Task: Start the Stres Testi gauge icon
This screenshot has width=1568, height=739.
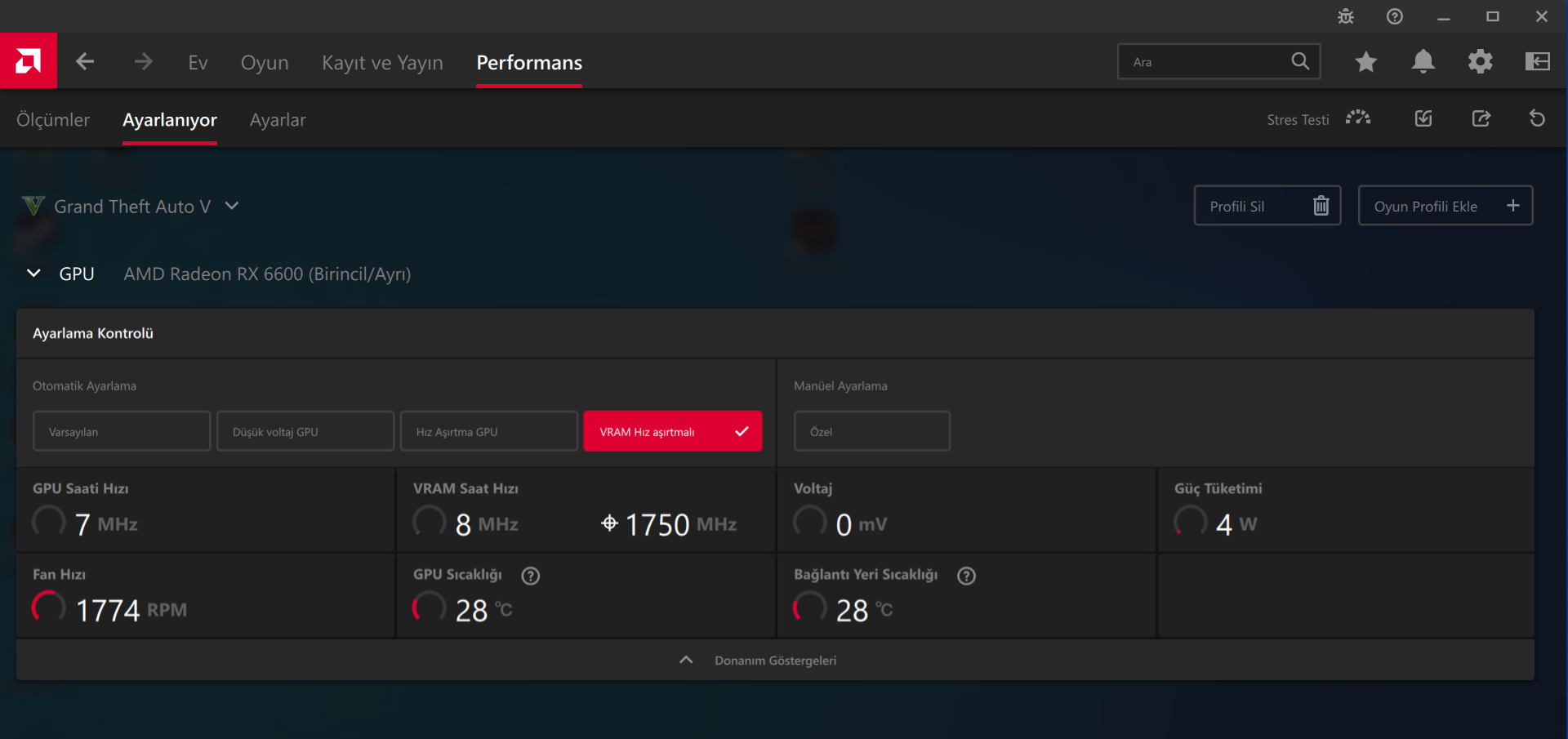Action: pos(1358,118)
